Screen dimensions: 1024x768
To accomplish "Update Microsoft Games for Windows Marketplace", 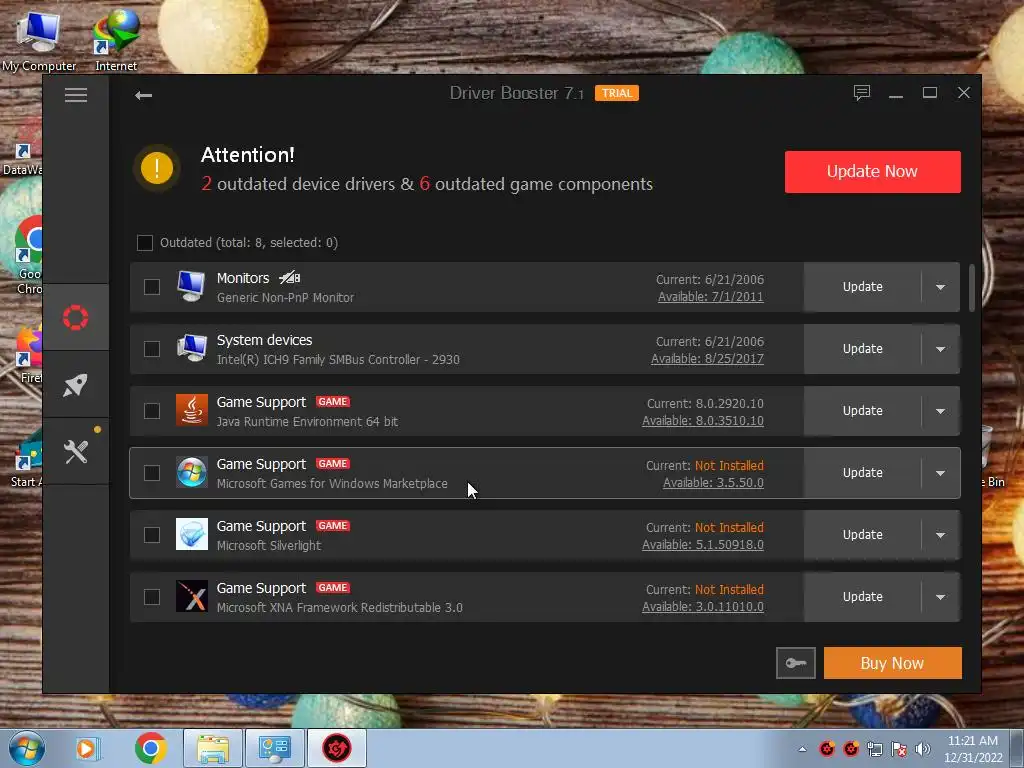I will point(863,473).
